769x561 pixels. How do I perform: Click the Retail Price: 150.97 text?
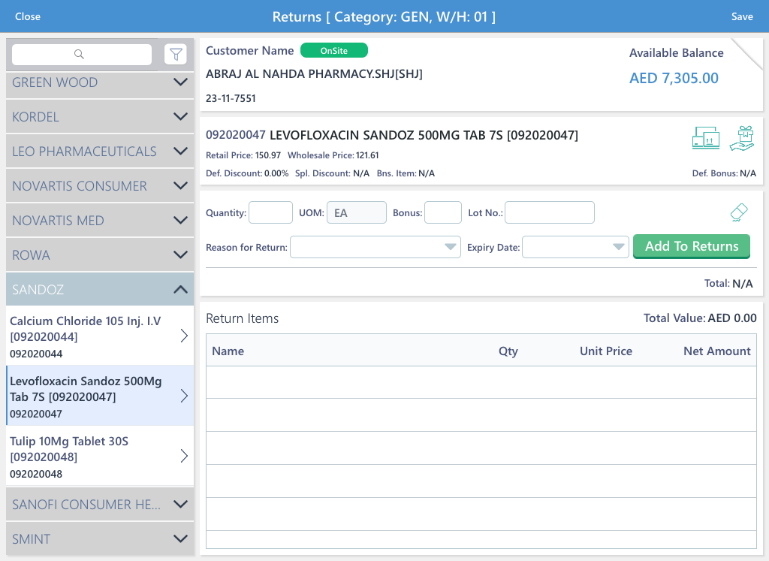click(243, 155)
